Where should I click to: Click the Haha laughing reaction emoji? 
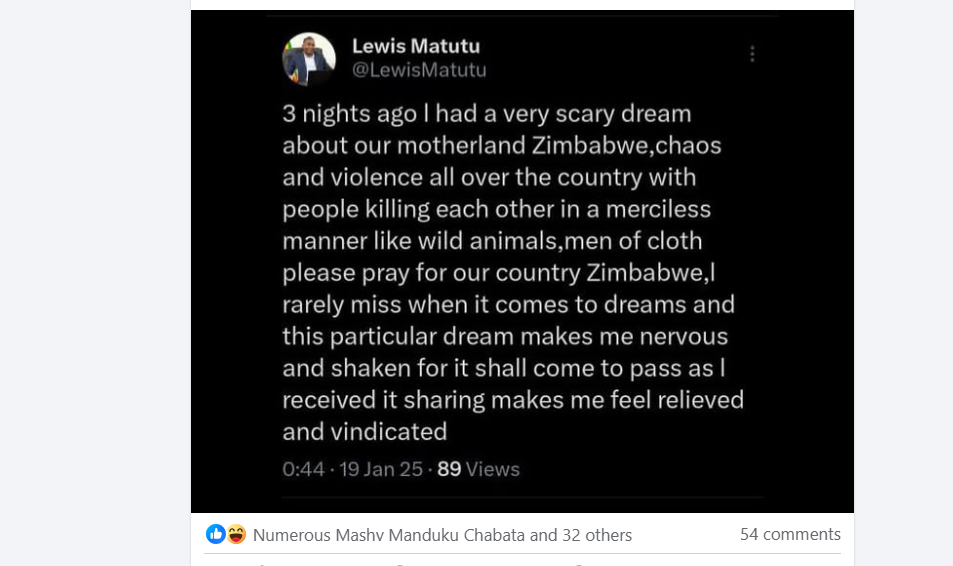coord(236,534)
